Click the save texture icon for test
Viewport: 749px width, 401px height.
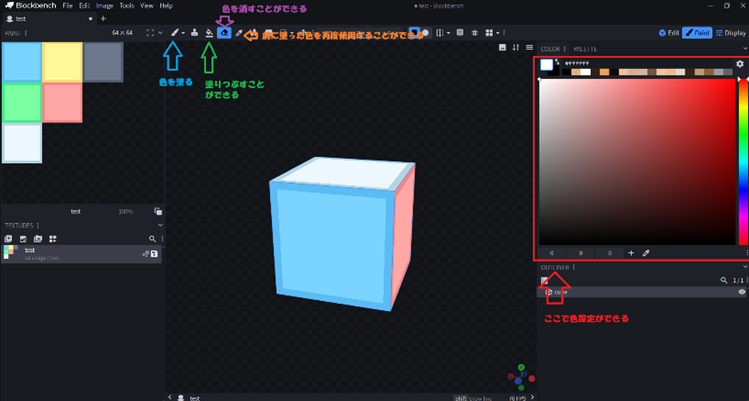(x=154, y=254)
